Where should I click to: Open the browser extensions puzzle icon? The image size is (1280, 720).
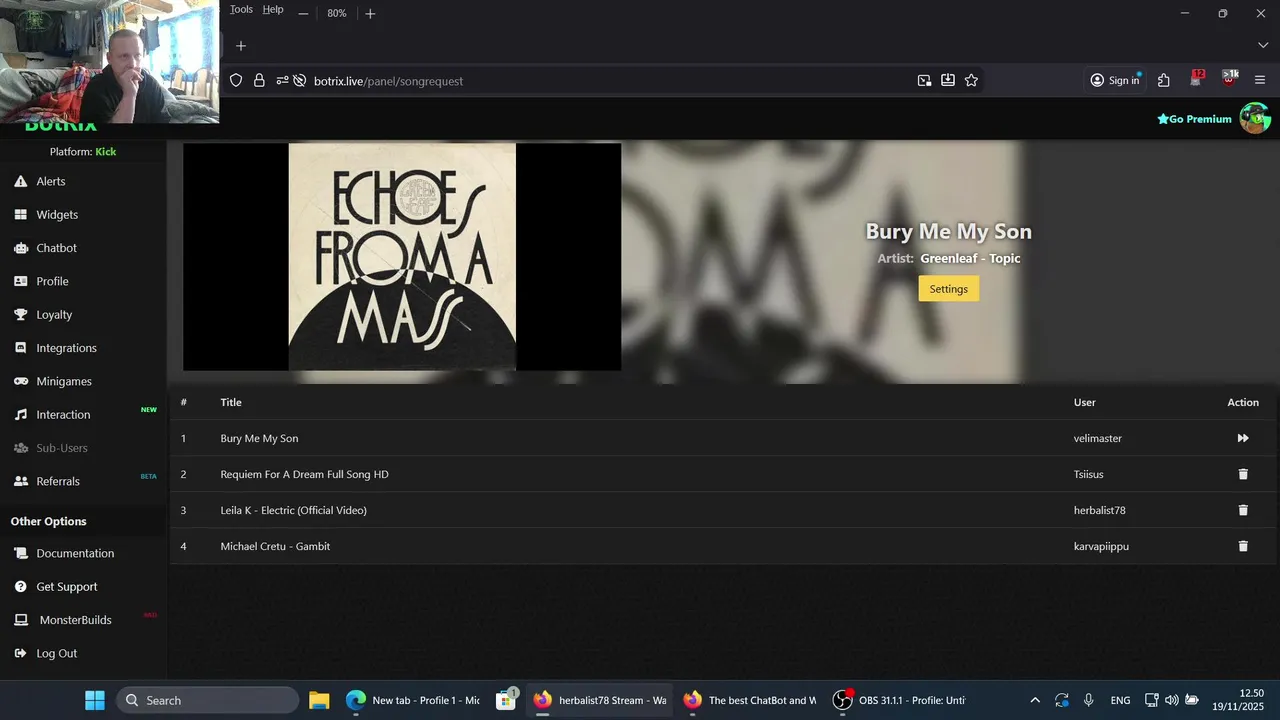coord(1163,81)
